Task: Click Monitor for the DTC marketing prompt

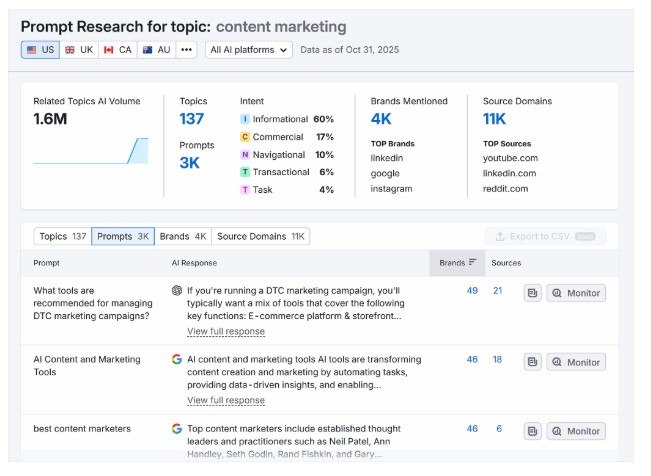Action: pyautogui.click(x=576, y=293)
